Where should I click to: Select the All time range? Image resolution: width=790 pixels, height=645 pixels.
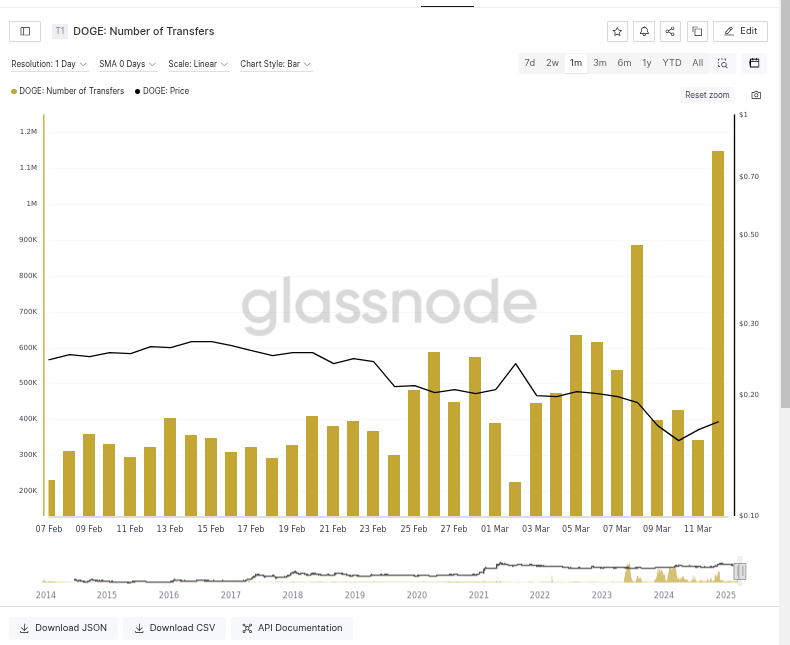pos(697,63)
